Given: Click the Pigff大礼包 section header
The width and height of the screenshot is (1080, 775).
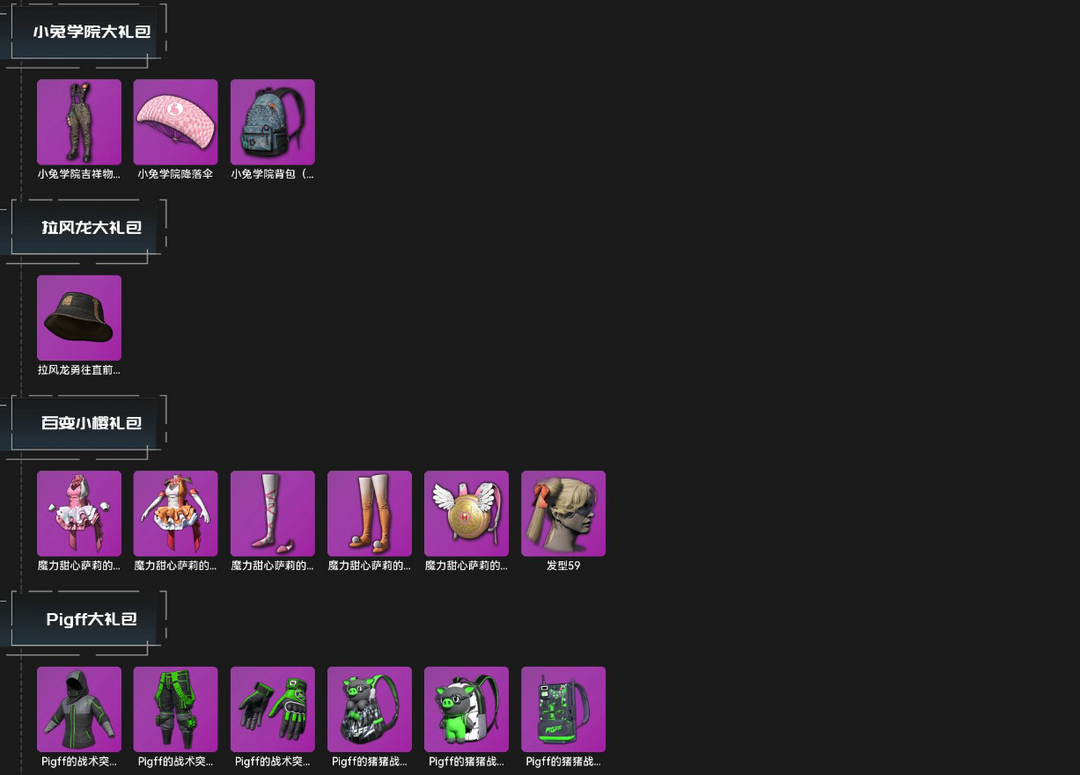Looking at the screenshot, I should click(92, 619).
